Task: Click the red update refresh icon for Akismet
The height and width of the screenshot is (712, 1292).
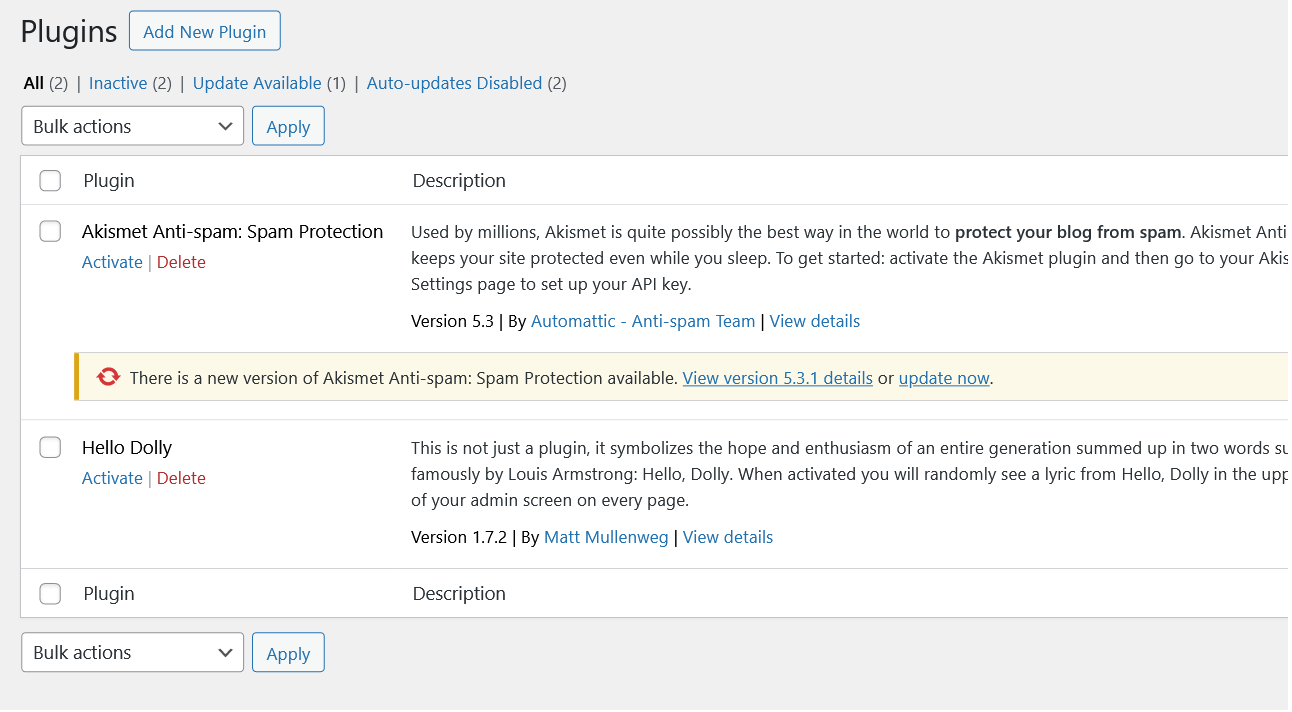Action: pos(108,377)
